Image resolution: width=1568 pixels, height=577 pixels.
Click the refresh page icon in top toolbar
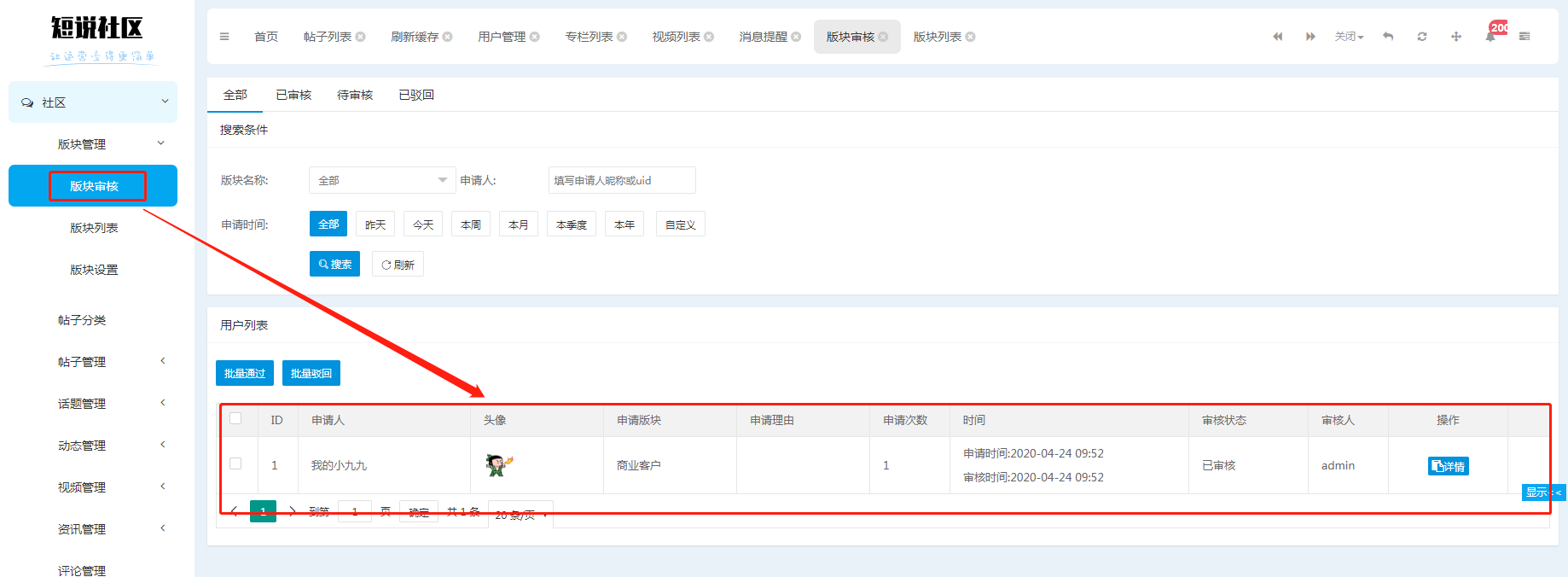pyautogui.click(x=1422, y=37)
